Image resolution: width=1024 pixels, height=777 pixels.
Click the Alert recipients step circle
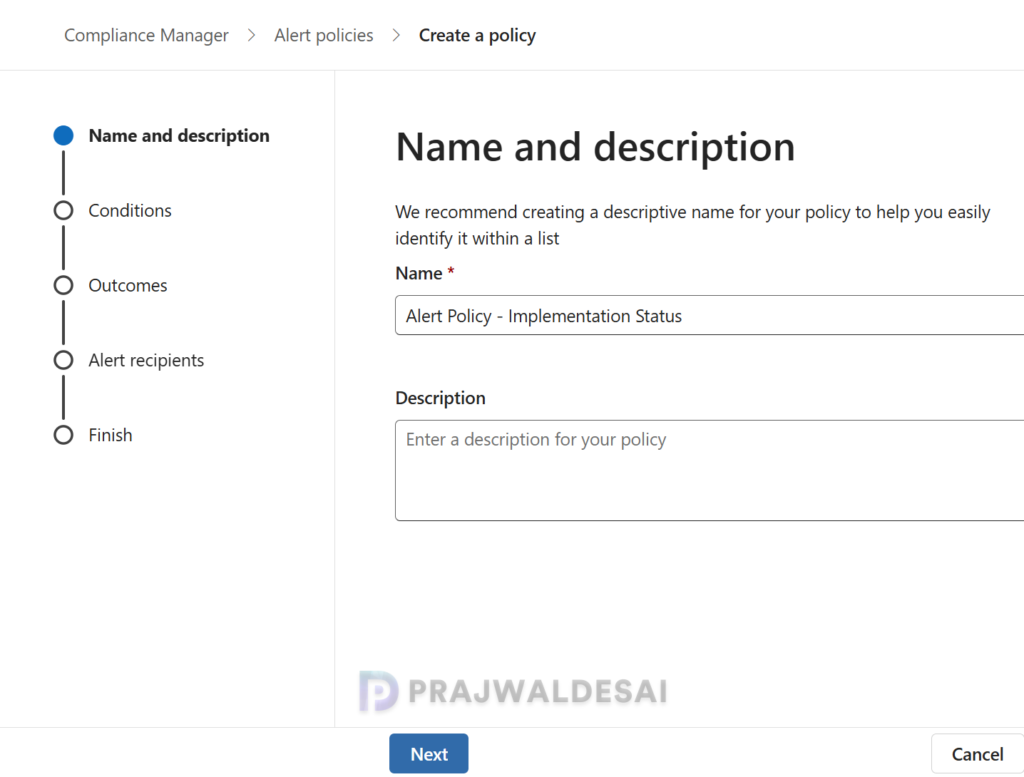point(63,360)
